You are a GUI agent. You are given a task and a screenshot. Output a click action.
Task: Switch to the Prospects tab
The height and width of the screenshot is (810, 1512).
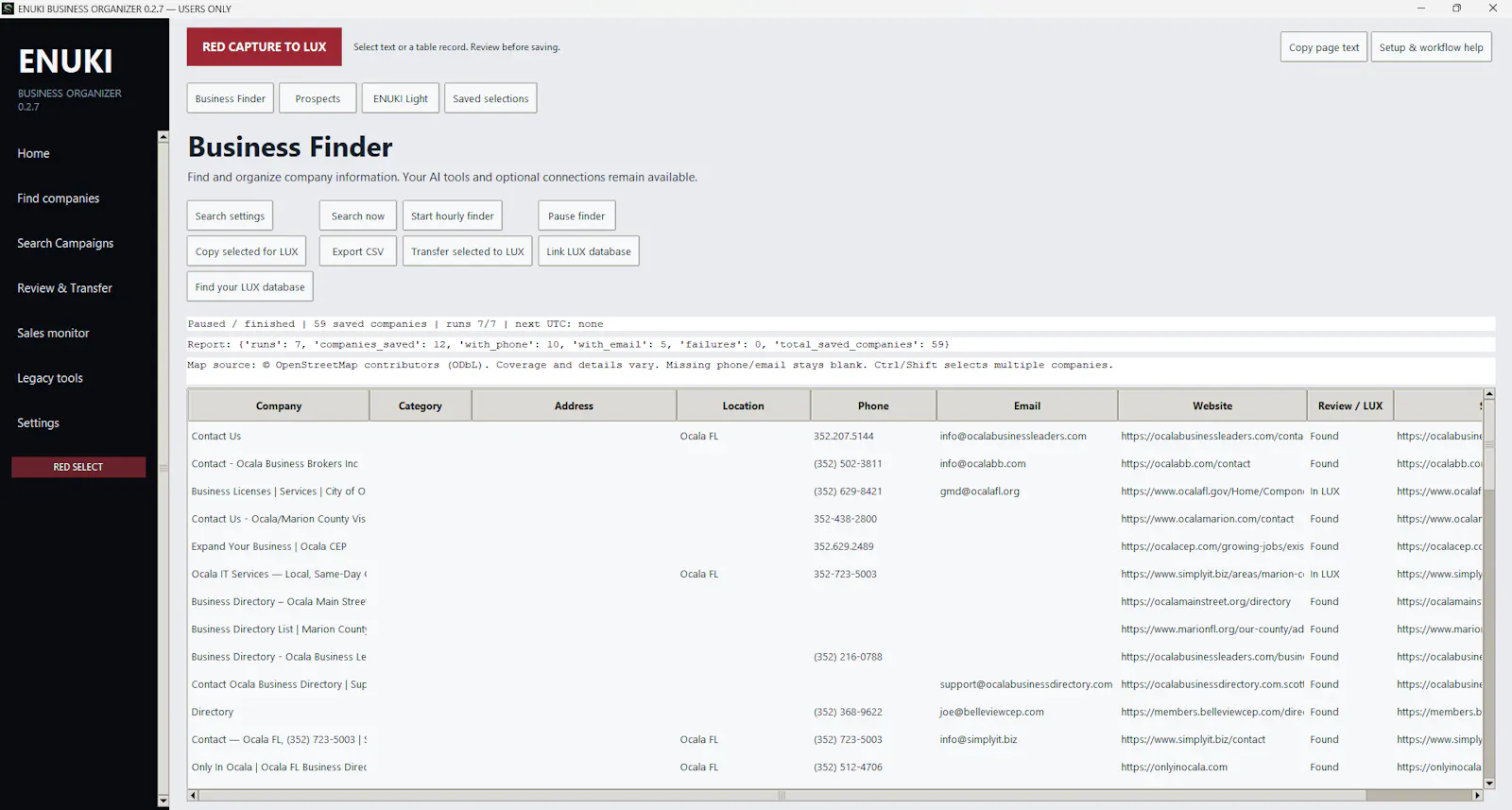pos(318,98)
